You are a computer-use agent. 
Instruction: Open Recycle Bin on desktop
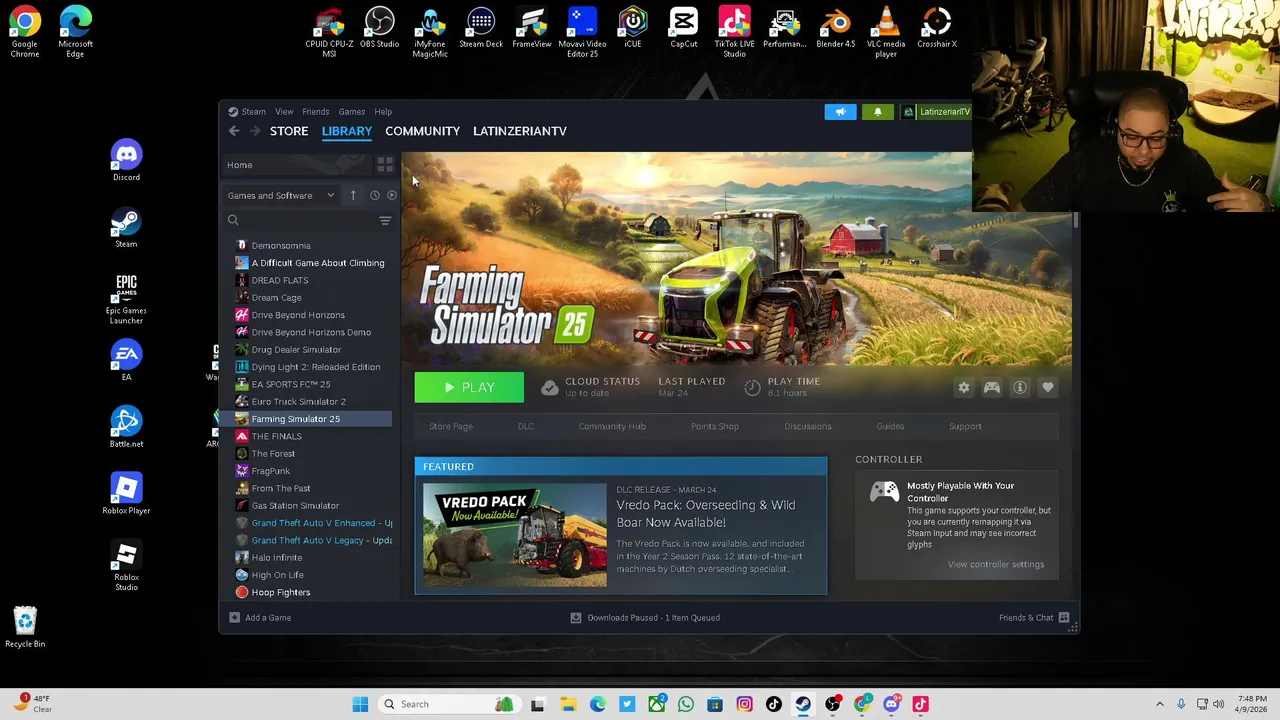[x=25, y=628]
